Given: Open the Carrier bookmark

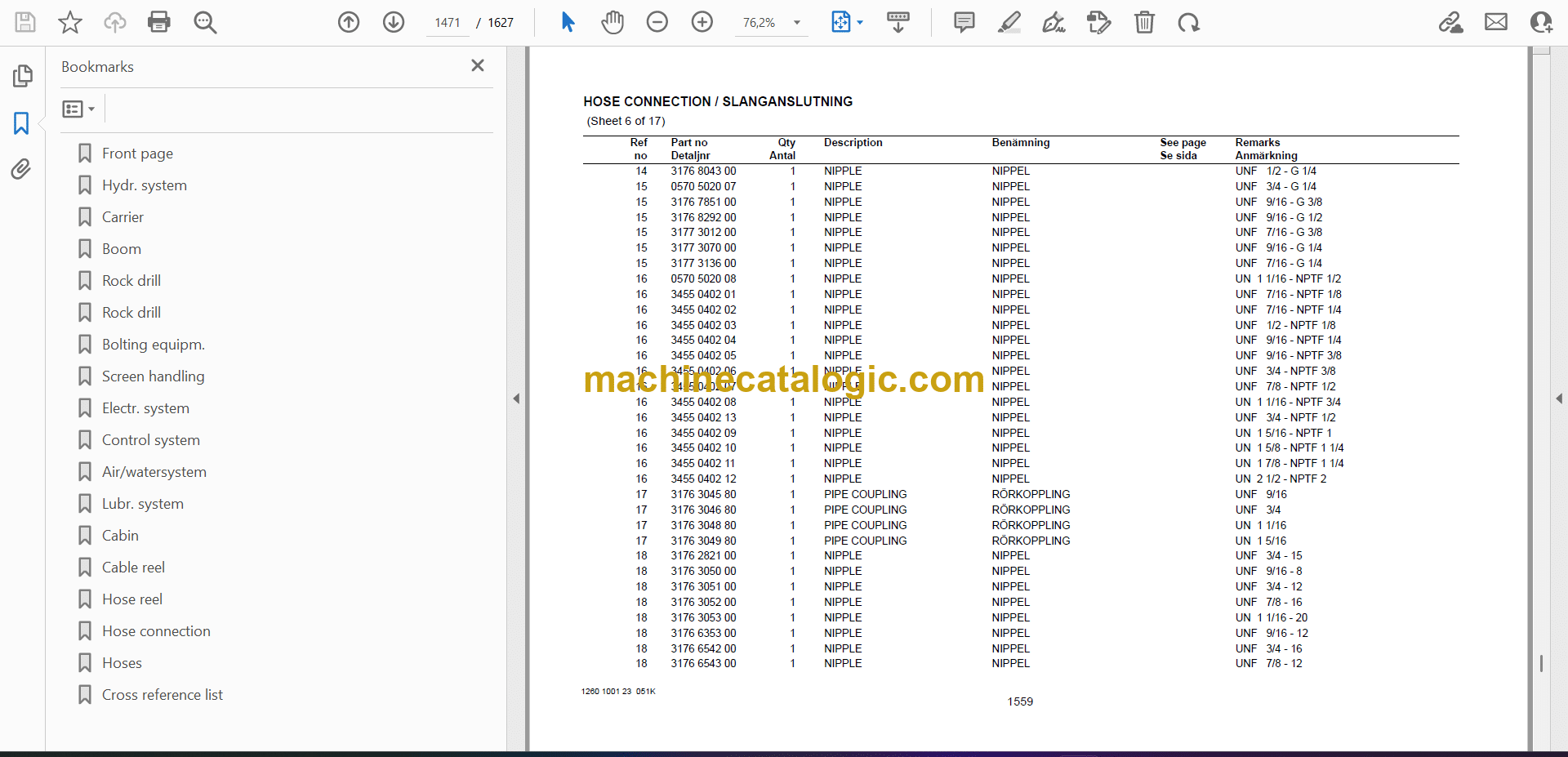Looking at the screenshot, I should [122, 217].
